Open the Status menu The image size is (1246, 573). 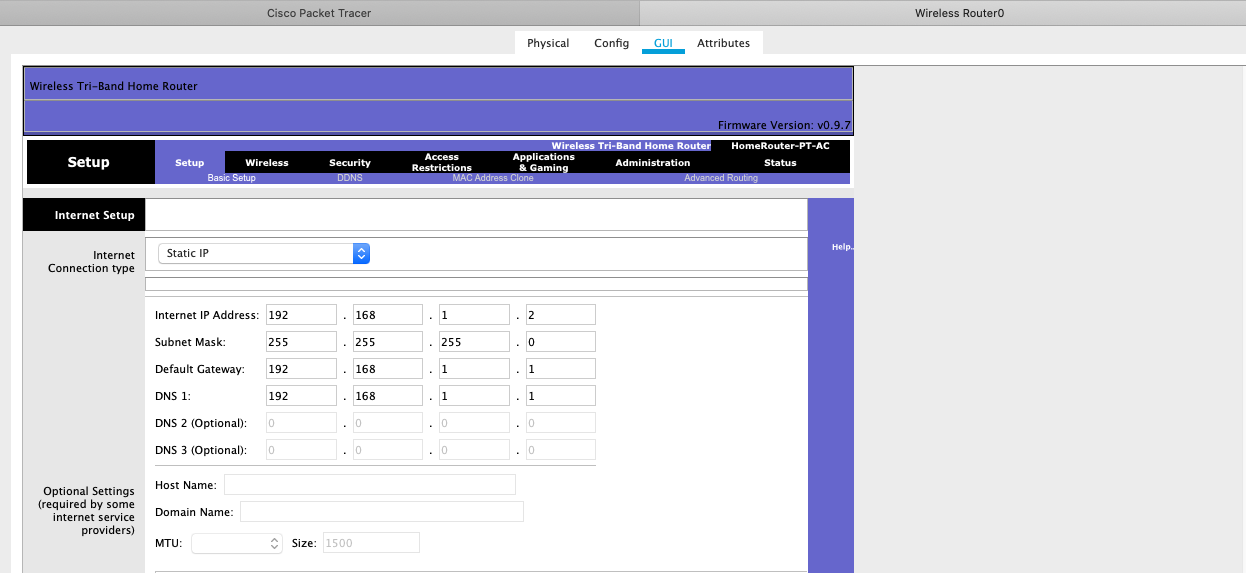point(780,163)
